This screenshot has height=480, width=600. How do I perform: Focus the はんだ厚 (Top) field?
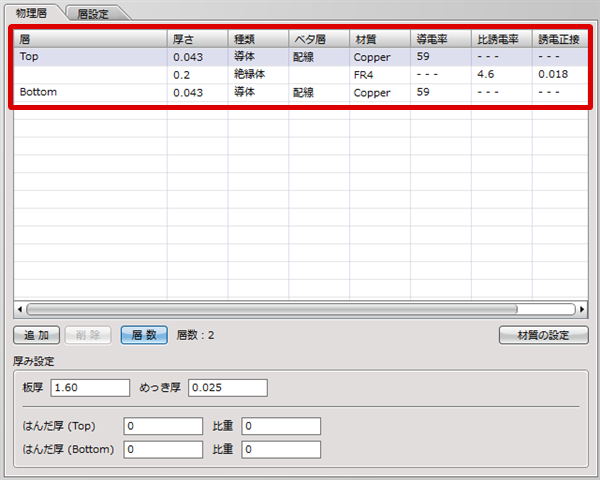[163, 427]
